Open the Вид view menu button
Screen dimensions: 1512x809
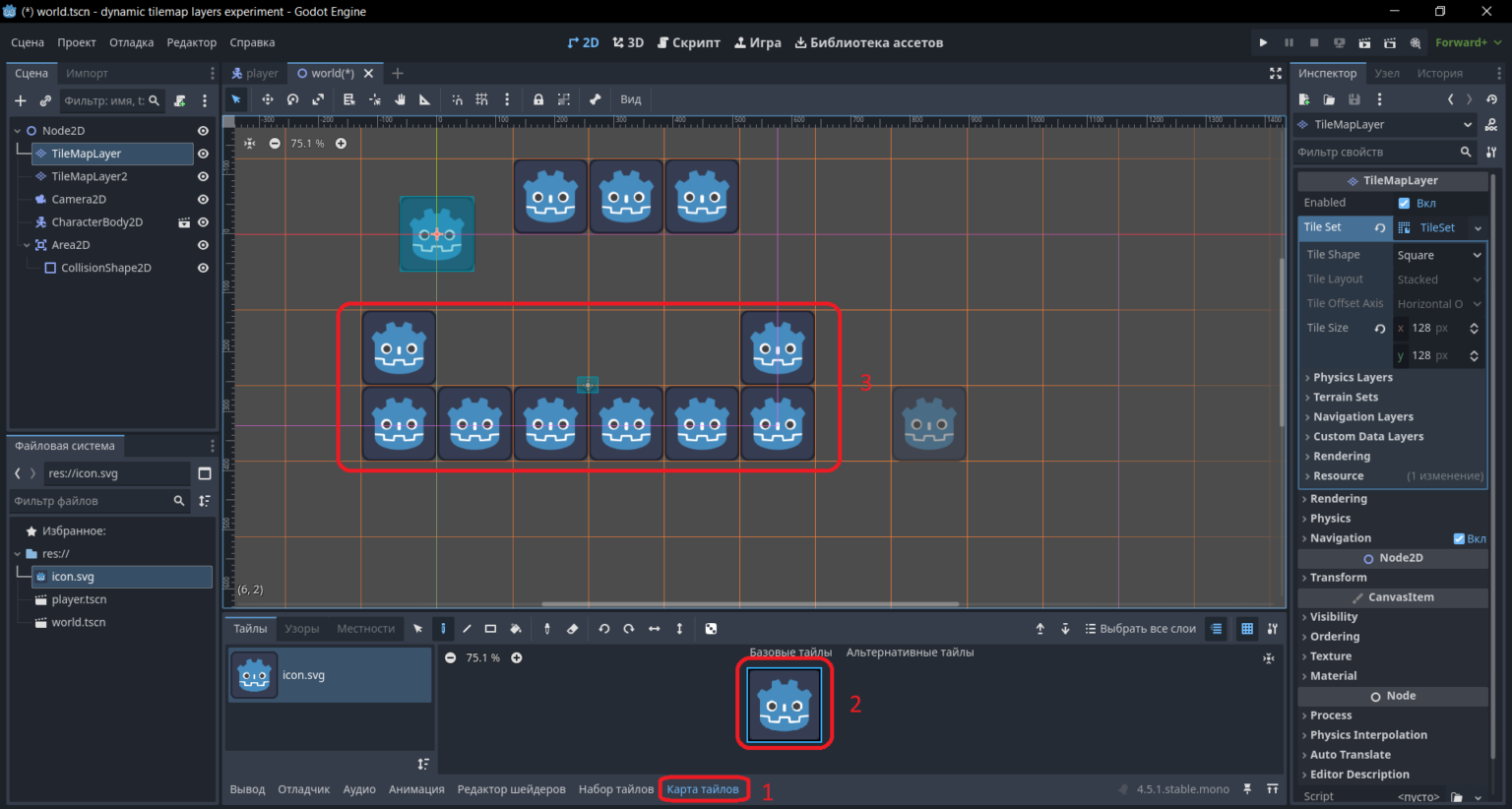point(631,99)
